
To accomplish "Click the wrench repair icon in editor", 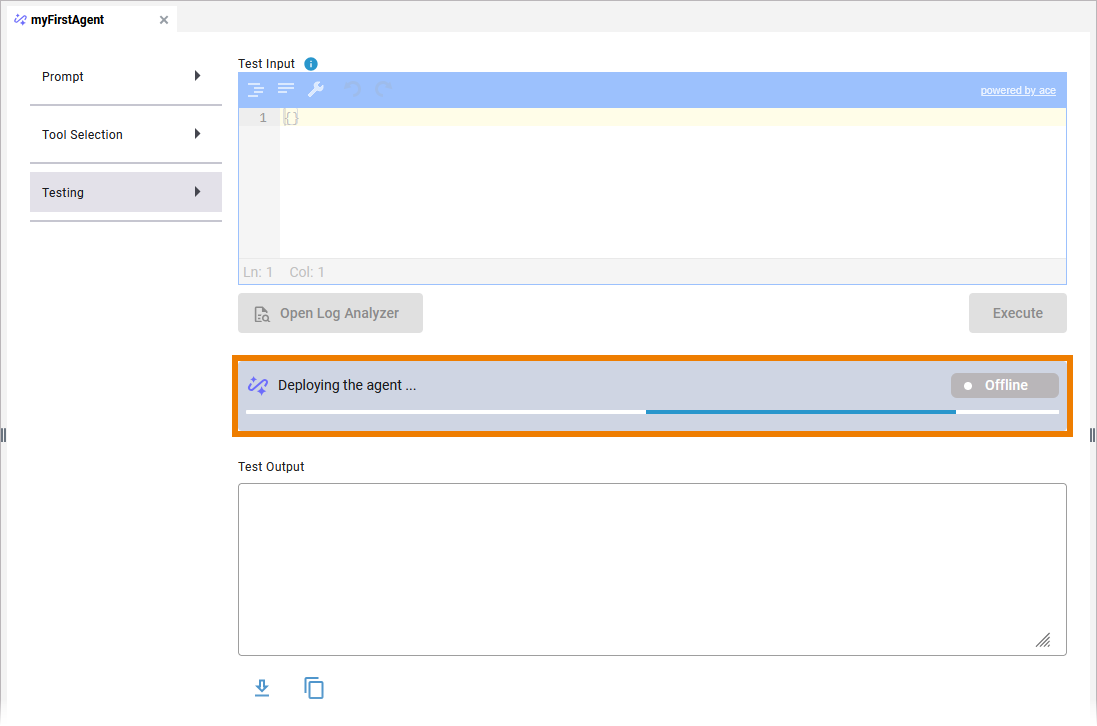I will pyautogui.click(x=315, y=90).
